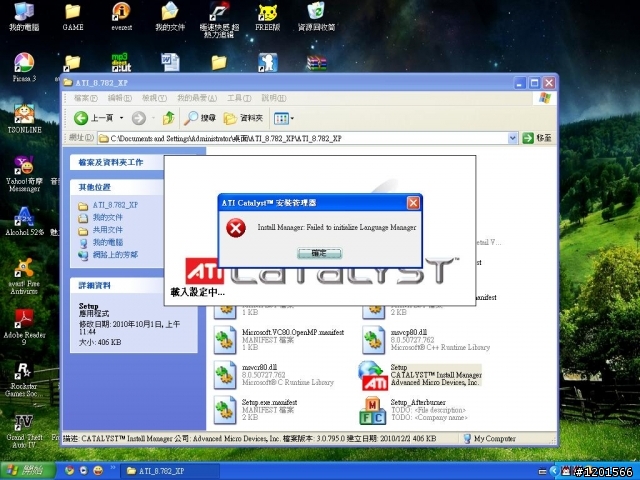Open the Windows Start button
The width and height of the screenshot is (640, 480).
pyautogui.click(x=28, y=471)
